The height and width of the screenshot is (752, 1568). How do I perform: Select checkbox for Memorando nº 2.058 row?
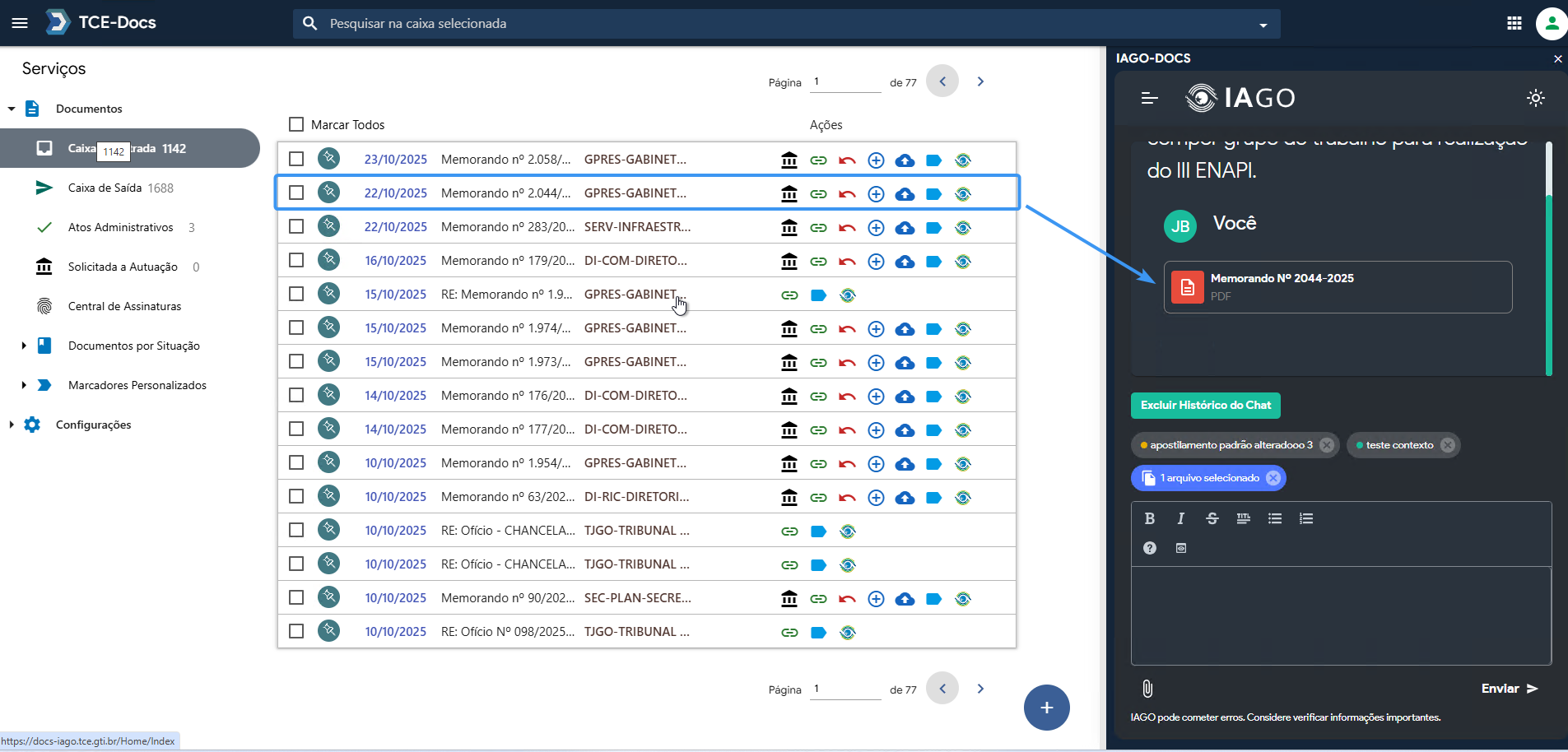point(296,159)
